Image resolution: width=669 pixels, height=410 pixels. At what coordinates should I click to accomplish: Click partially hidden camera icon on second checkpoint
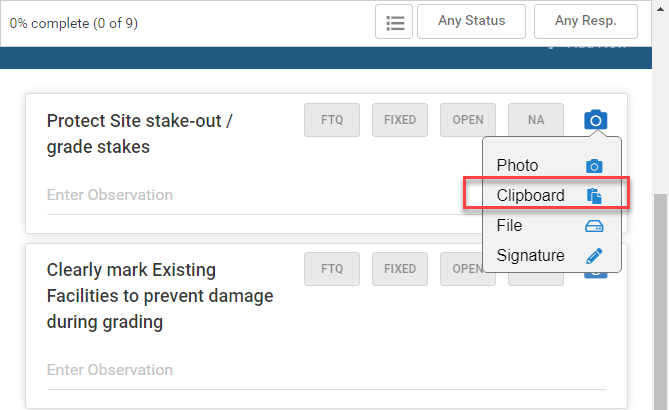[596, 274]
